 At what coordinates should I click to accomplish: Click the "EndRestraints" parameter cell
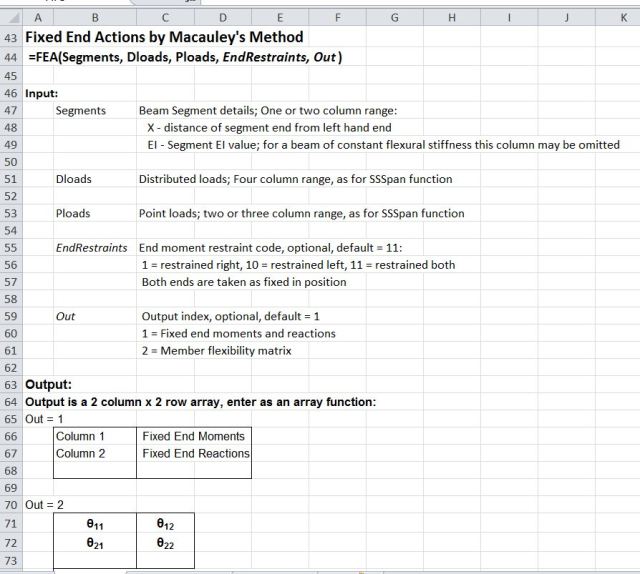pyautogui.click(x=91, y=247)
